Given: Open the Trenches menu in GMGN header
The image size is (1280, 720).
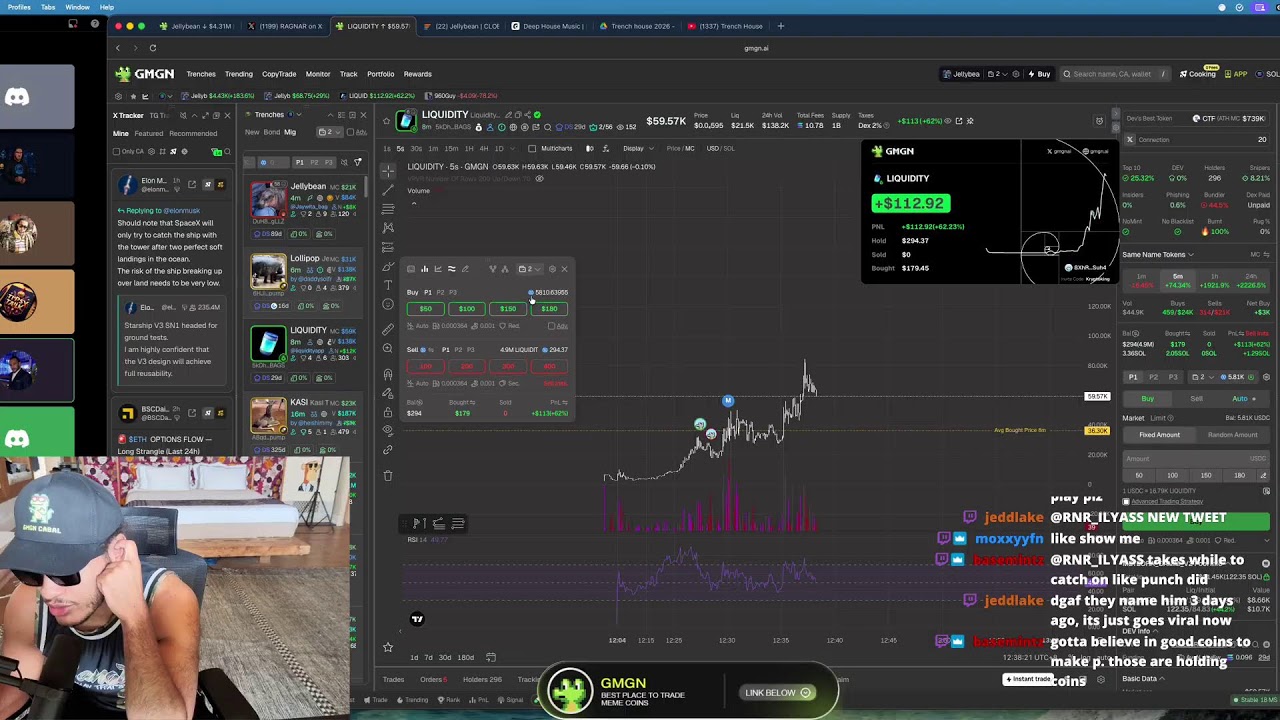Looking at the screenshot, I should tap(200, 74).
